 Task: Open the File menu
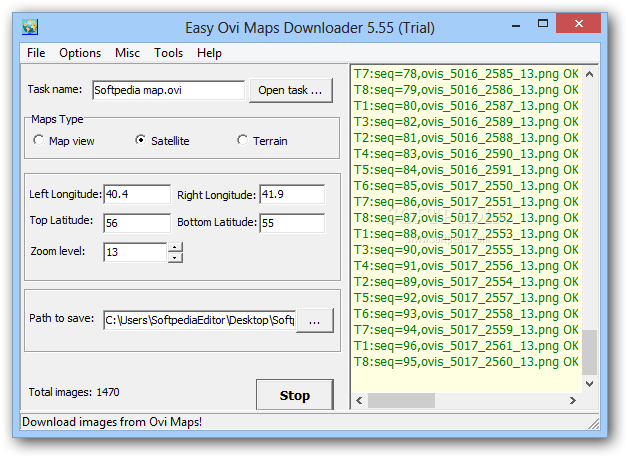pos(36,53)
